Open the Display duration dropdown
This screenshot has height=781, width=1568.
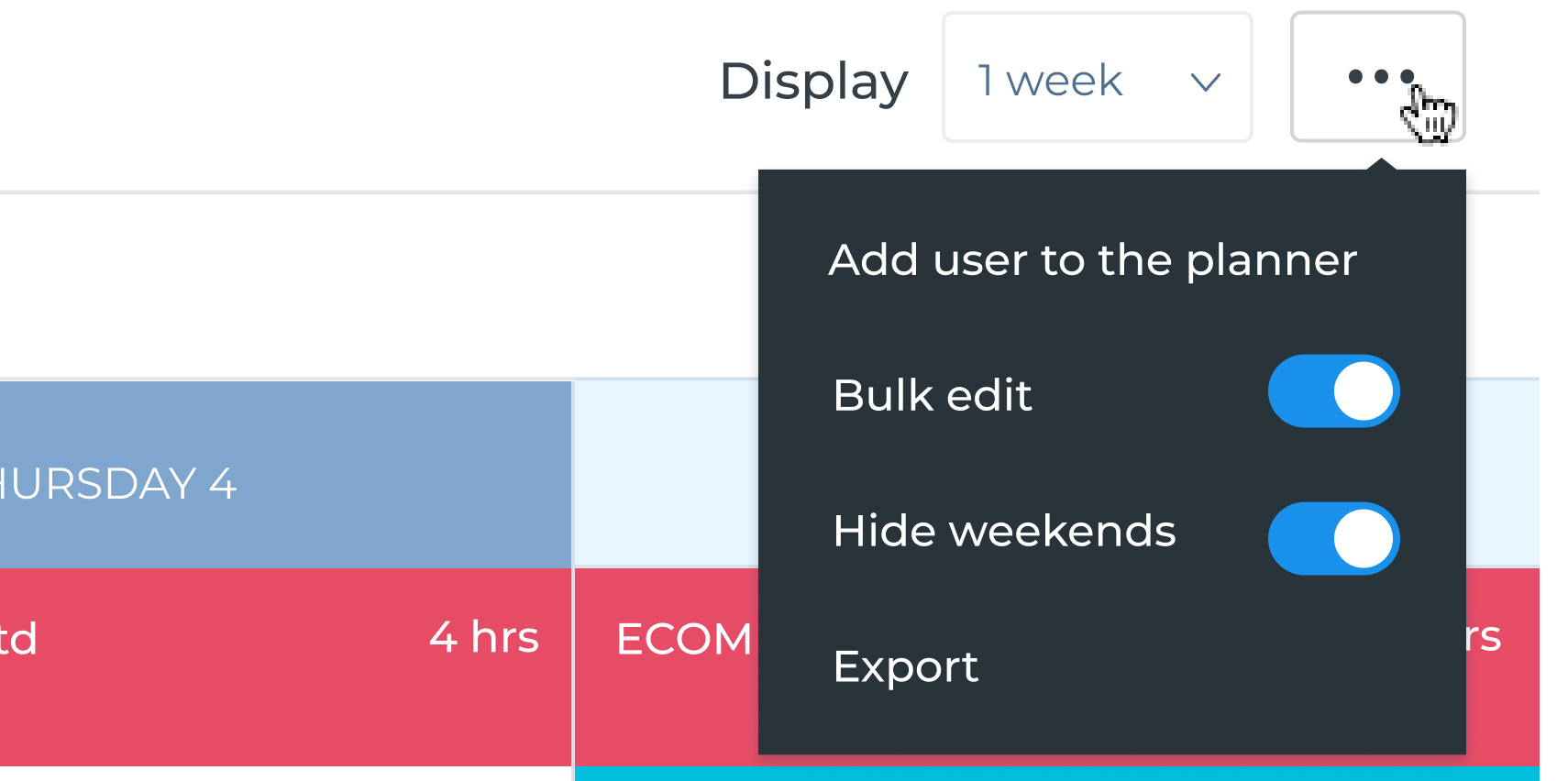click(x=1097, y=78)
